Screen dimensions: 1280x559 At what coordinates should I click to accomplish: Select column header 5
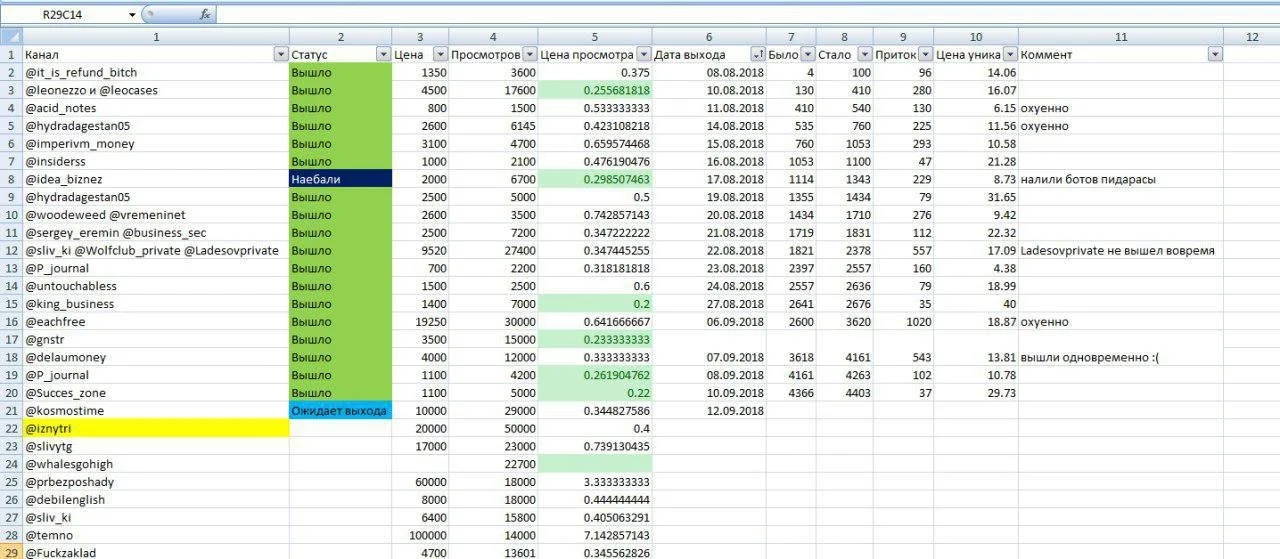pyautogui.click(x=595, y=36)
